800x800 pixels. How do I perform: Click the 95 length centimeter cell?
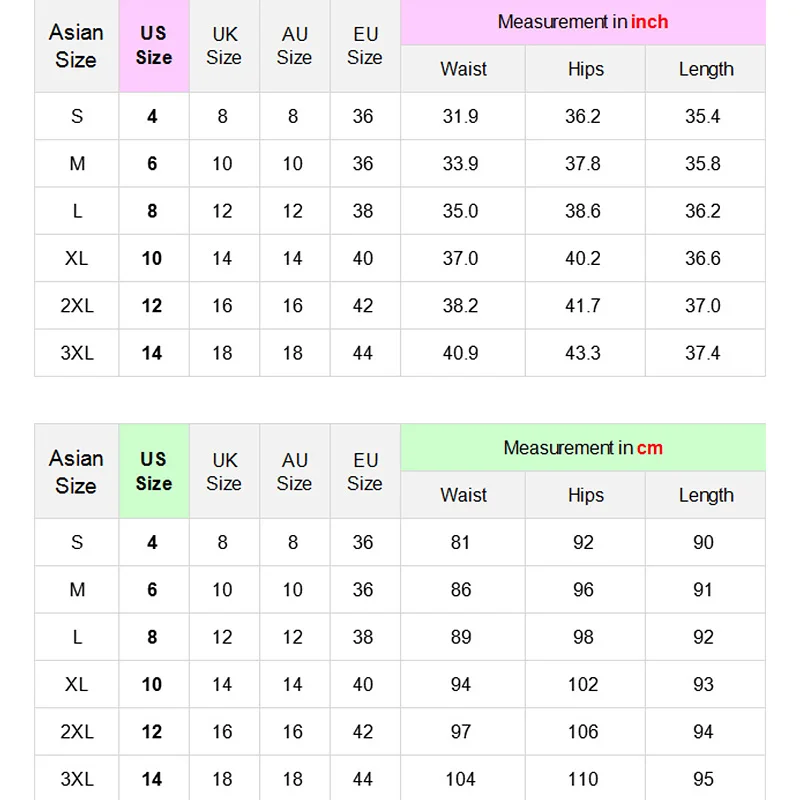pyautogui.click(x=703, y=779)
